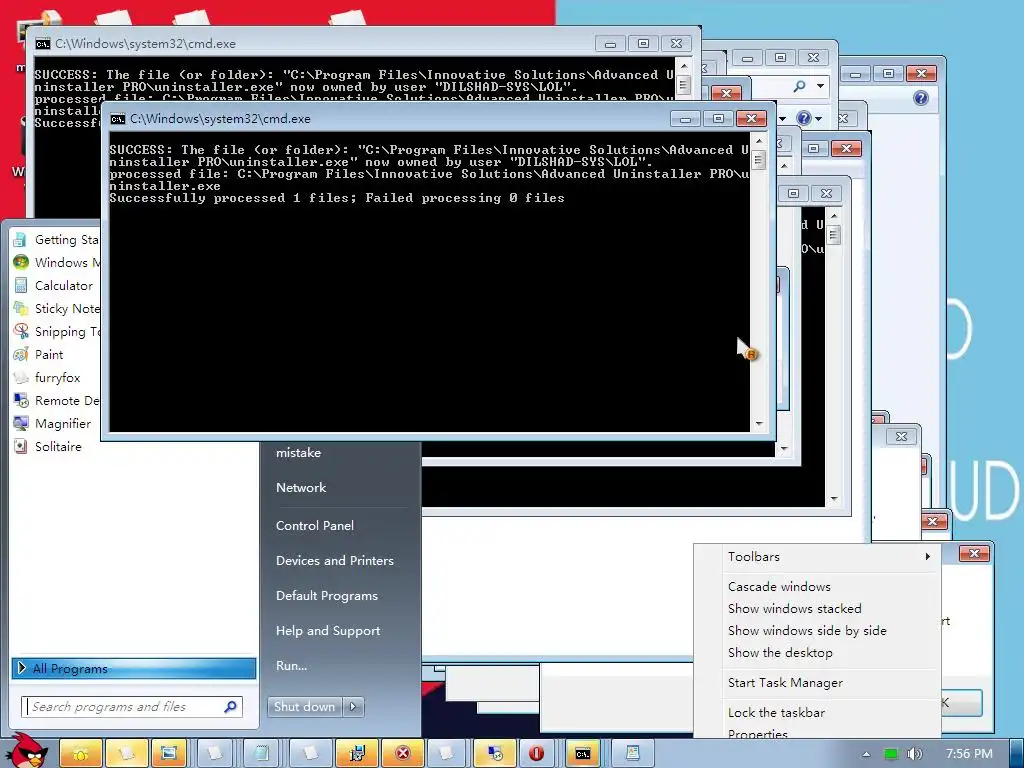Show hidden tray icons arrow
This screenshot has width=1024, height=768.
pos(866,754)
